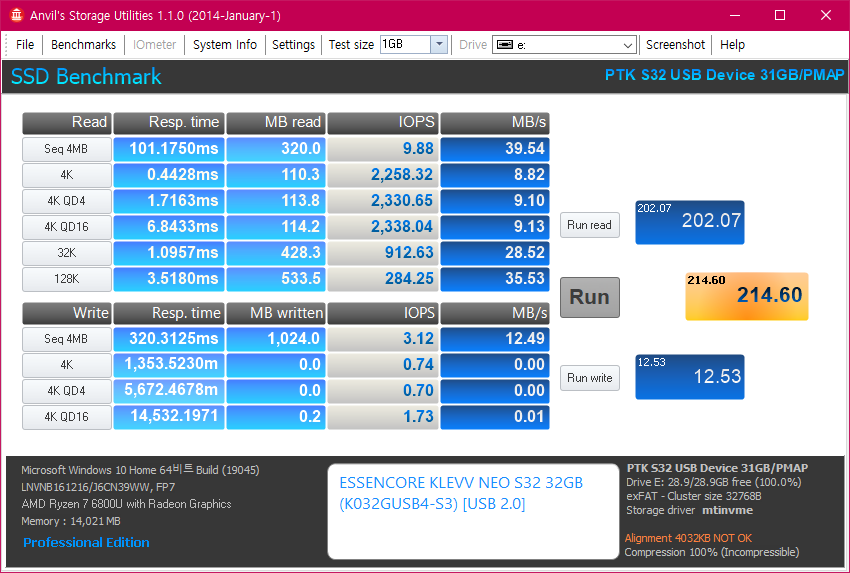
Task: Click the 2,258.32 IOPS cell
Action: (383, 175)
